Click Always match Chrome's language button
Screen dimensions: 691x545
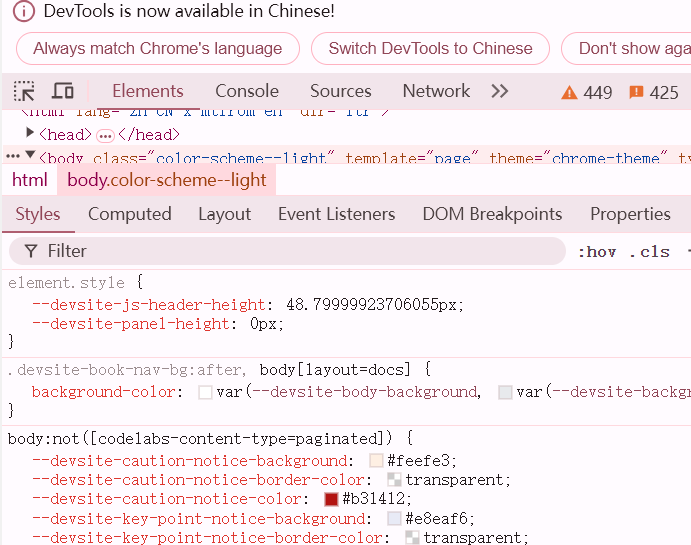(x=158, y=48)
